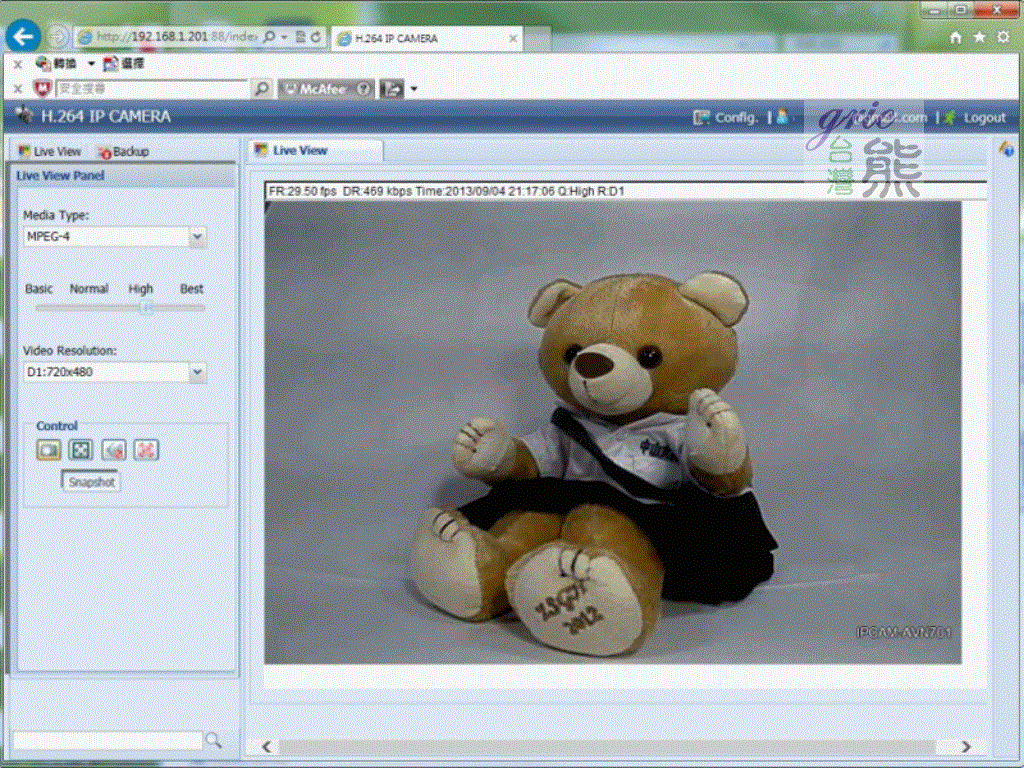Click the red fourth icon in Control
The image size is (1024, 768).
coord(147,450)
